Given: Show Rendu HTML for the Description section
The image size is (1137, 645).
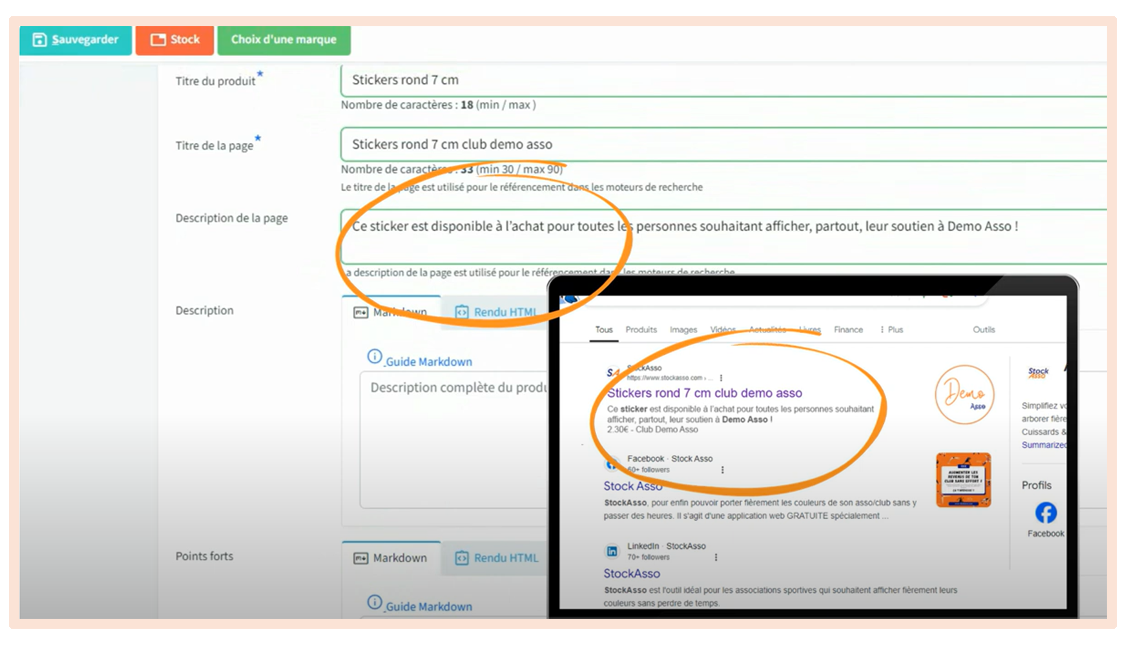Looking at the screenshot, I should [496, 312].
